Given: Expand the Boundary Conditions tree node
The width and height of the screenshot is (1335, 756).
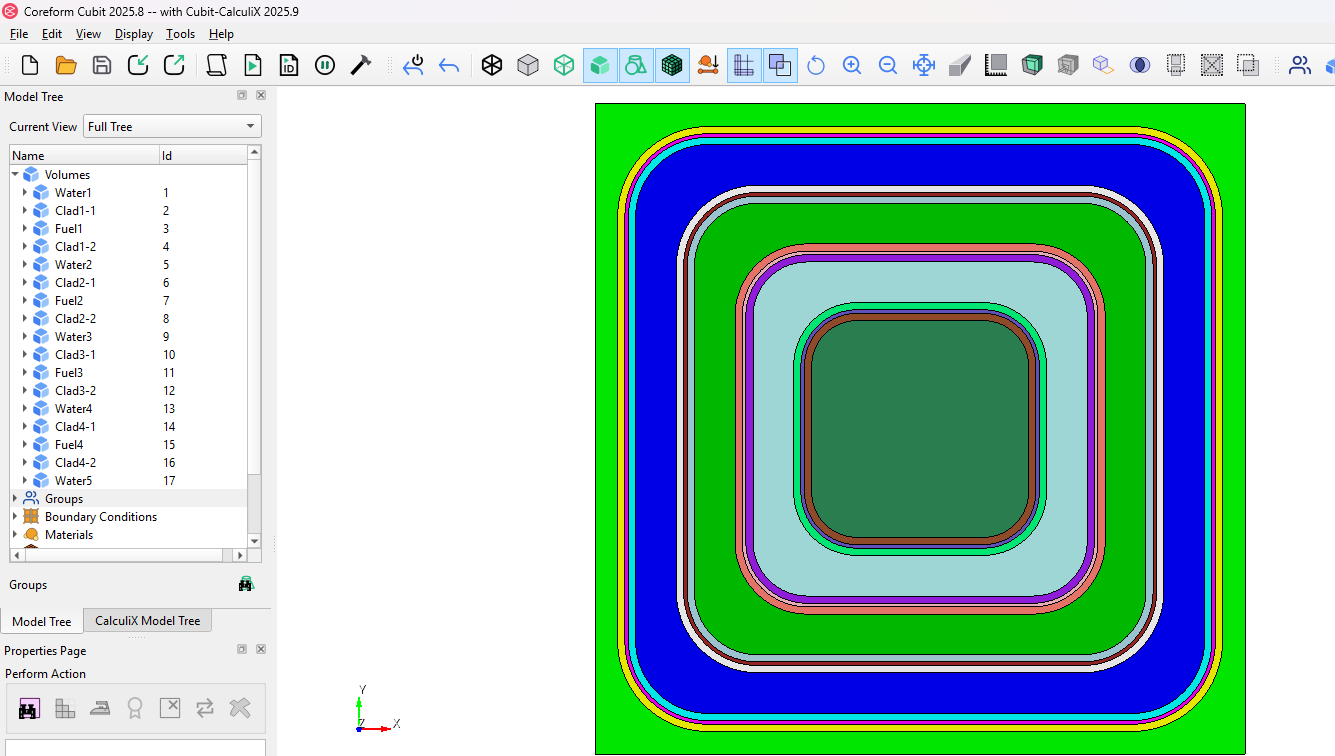Looking at the screenshot, I should (15, 517).
